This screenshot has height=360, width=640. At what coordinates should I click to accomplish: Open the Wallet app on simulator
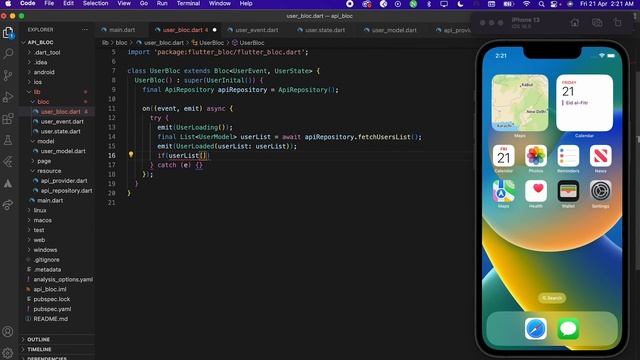point(568,191)
